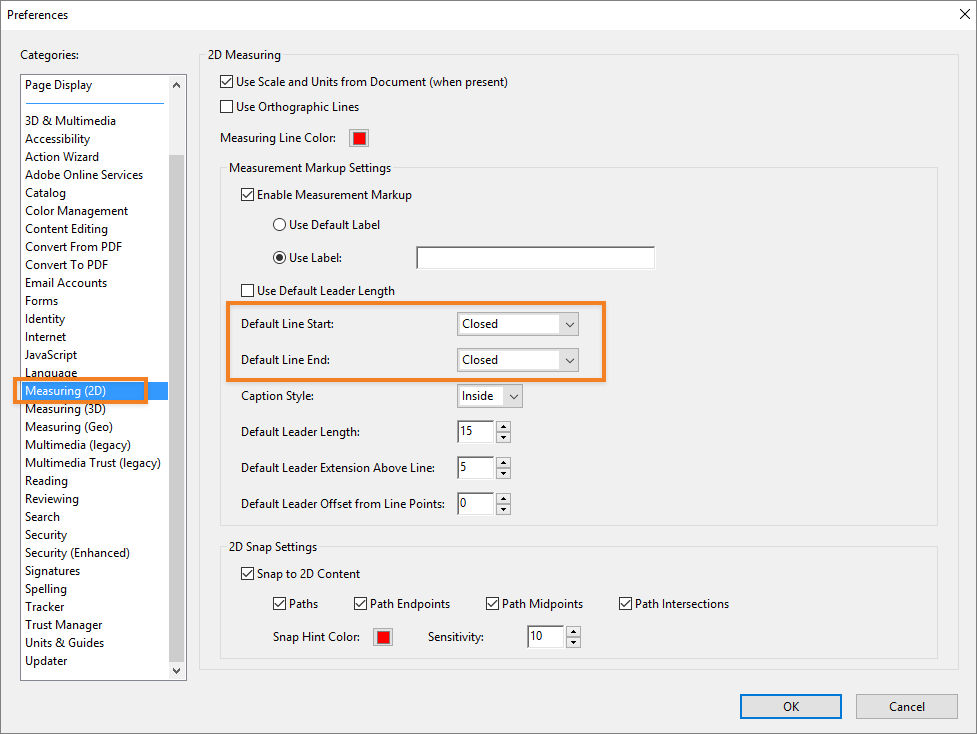
Task: Click the OK button
Action: (790, 706)
